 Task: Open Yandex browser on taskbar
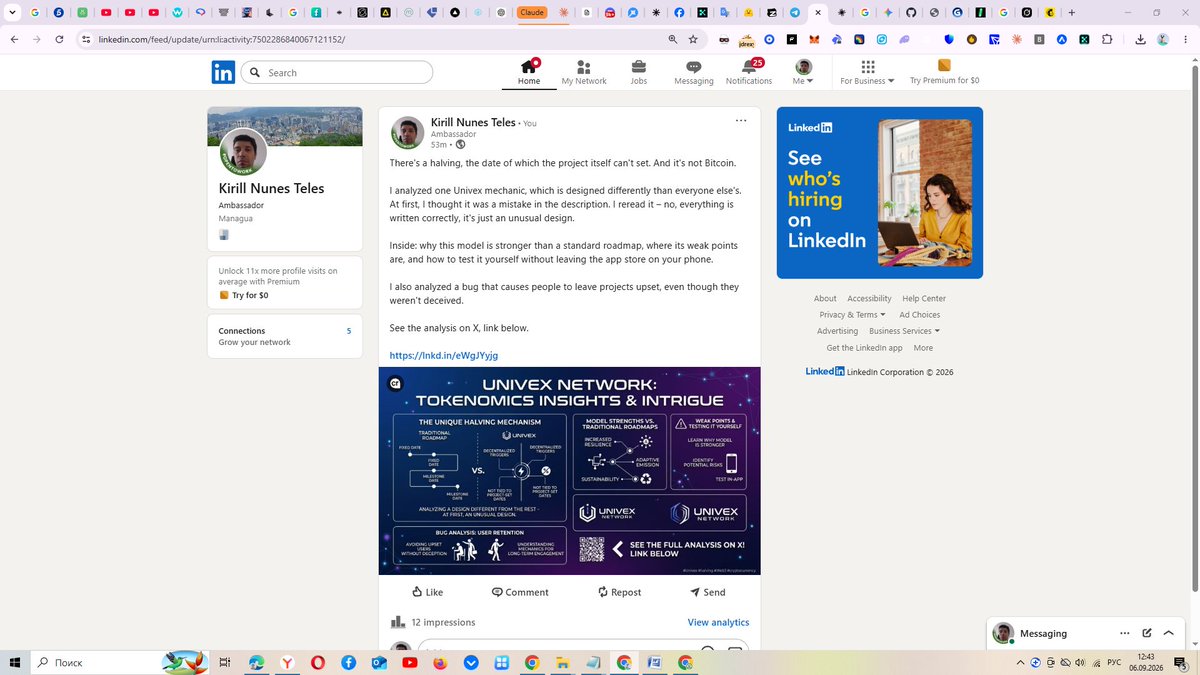point(287,662)
